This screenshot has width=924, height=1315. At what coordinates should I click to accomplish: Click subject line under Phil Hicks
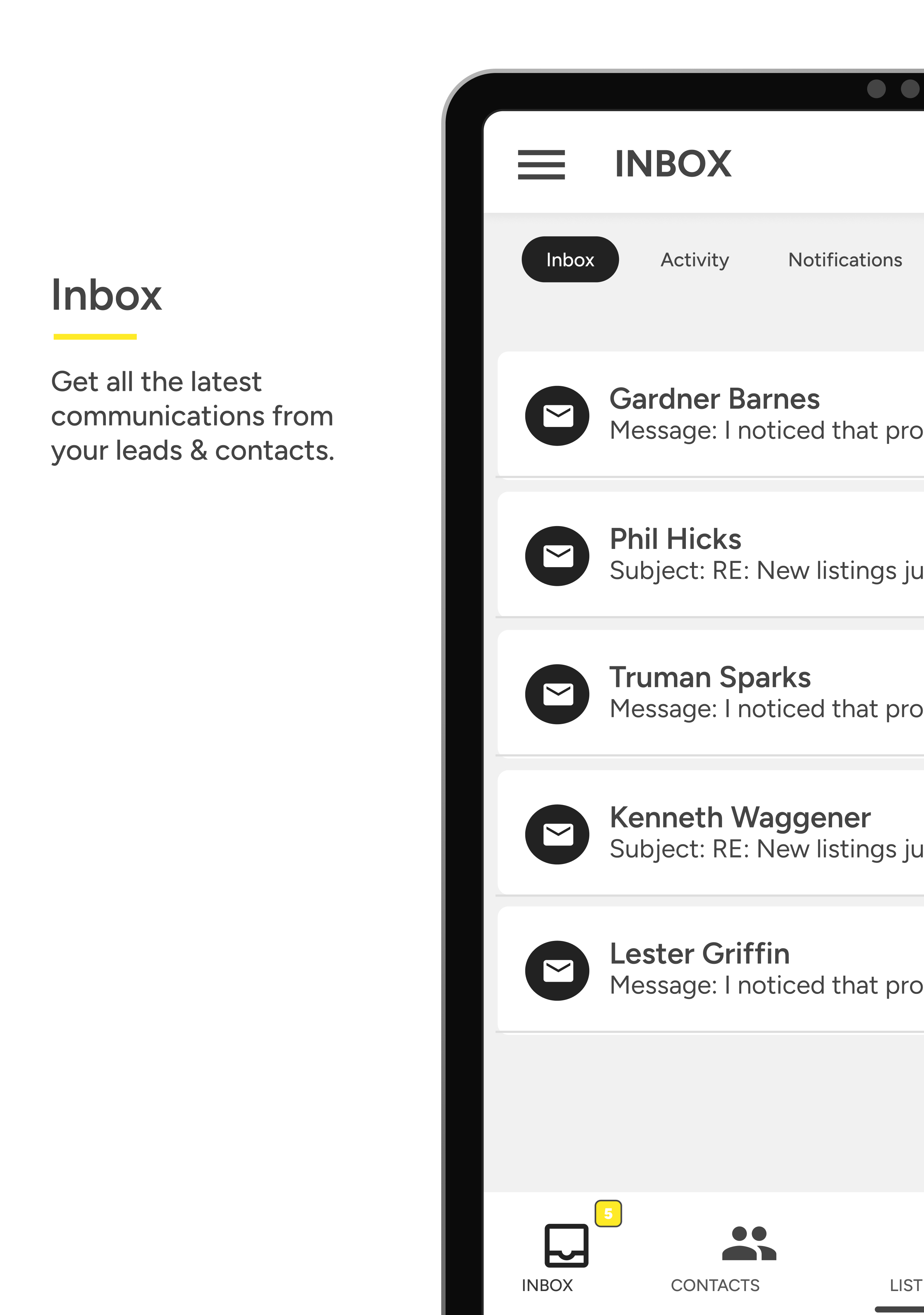pyautogui.click(x=767, y=571)
